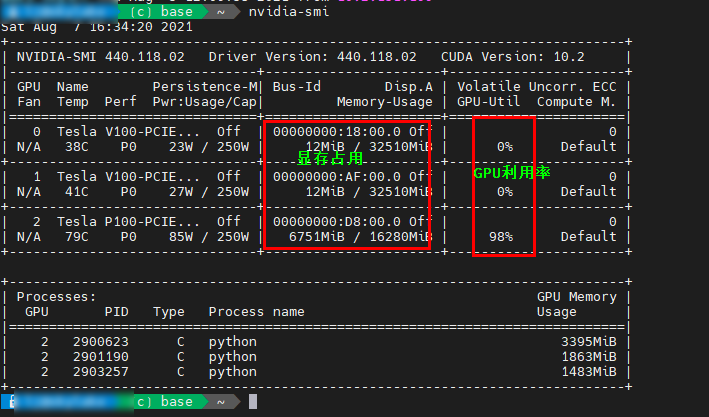Screen dimensions: 709x417
Task: Select the 'NVIDIA-SMI 440.118.02' header text
Action: pyautogui.click(x=100, y=57)
